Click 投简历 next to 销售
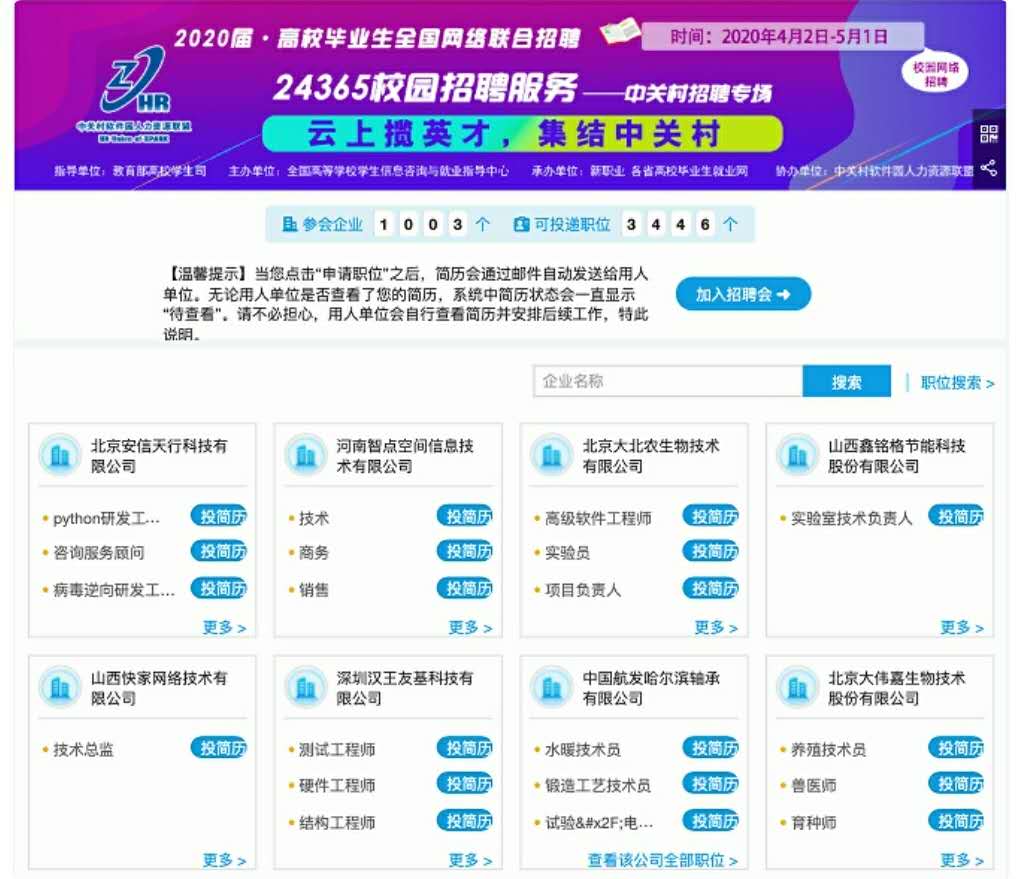 465,588
